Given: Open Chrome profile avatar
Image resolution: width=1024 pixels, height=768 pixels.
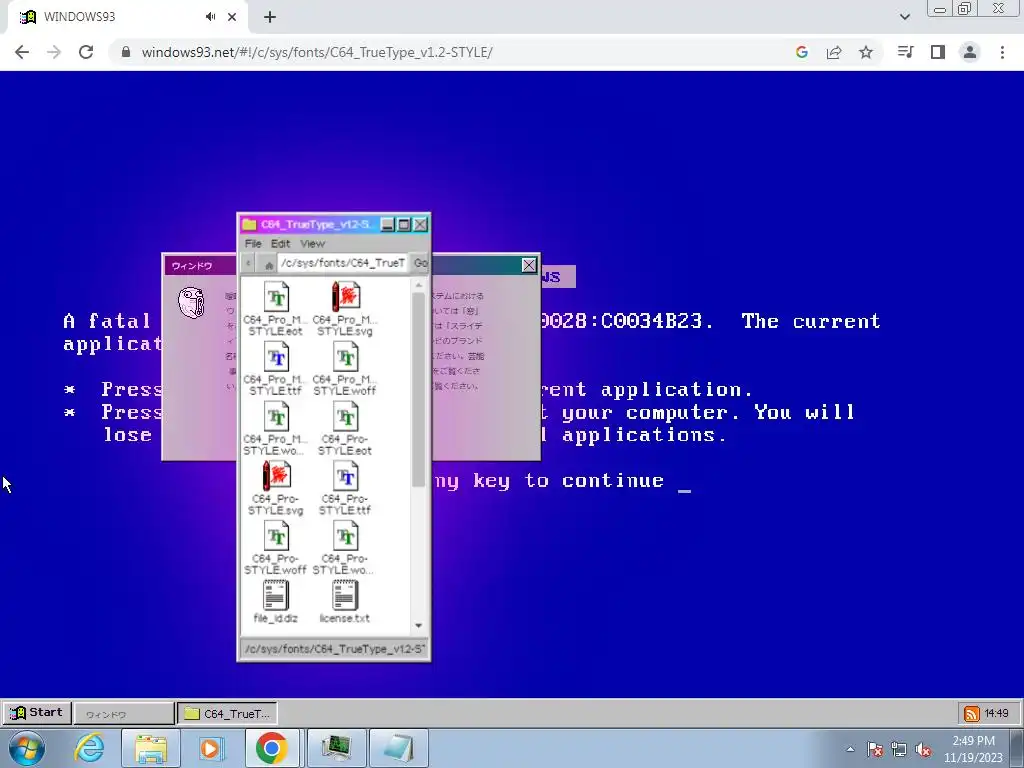Looking at the screenshot, I should click(970, 52).
